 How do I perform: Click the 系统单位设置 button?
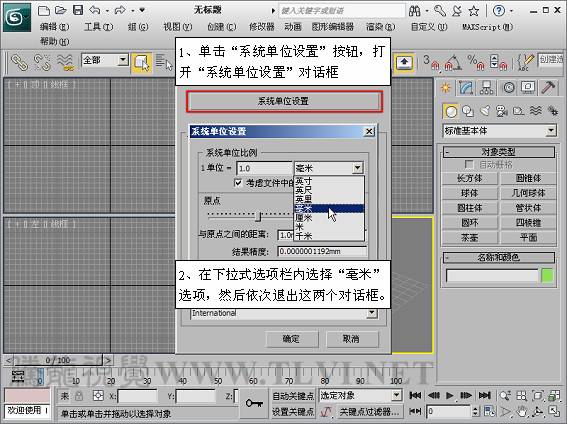[284, 102]
